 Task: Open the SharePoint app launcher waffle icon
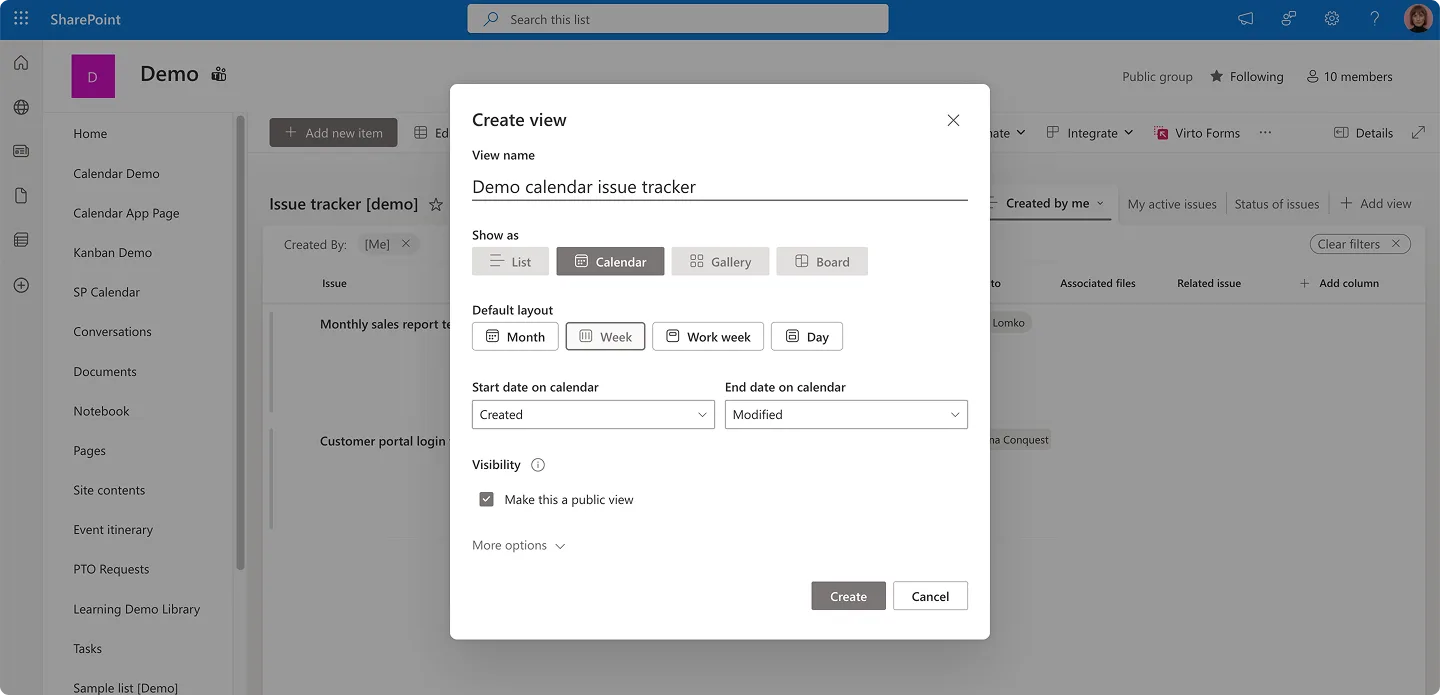pos(20,18)
